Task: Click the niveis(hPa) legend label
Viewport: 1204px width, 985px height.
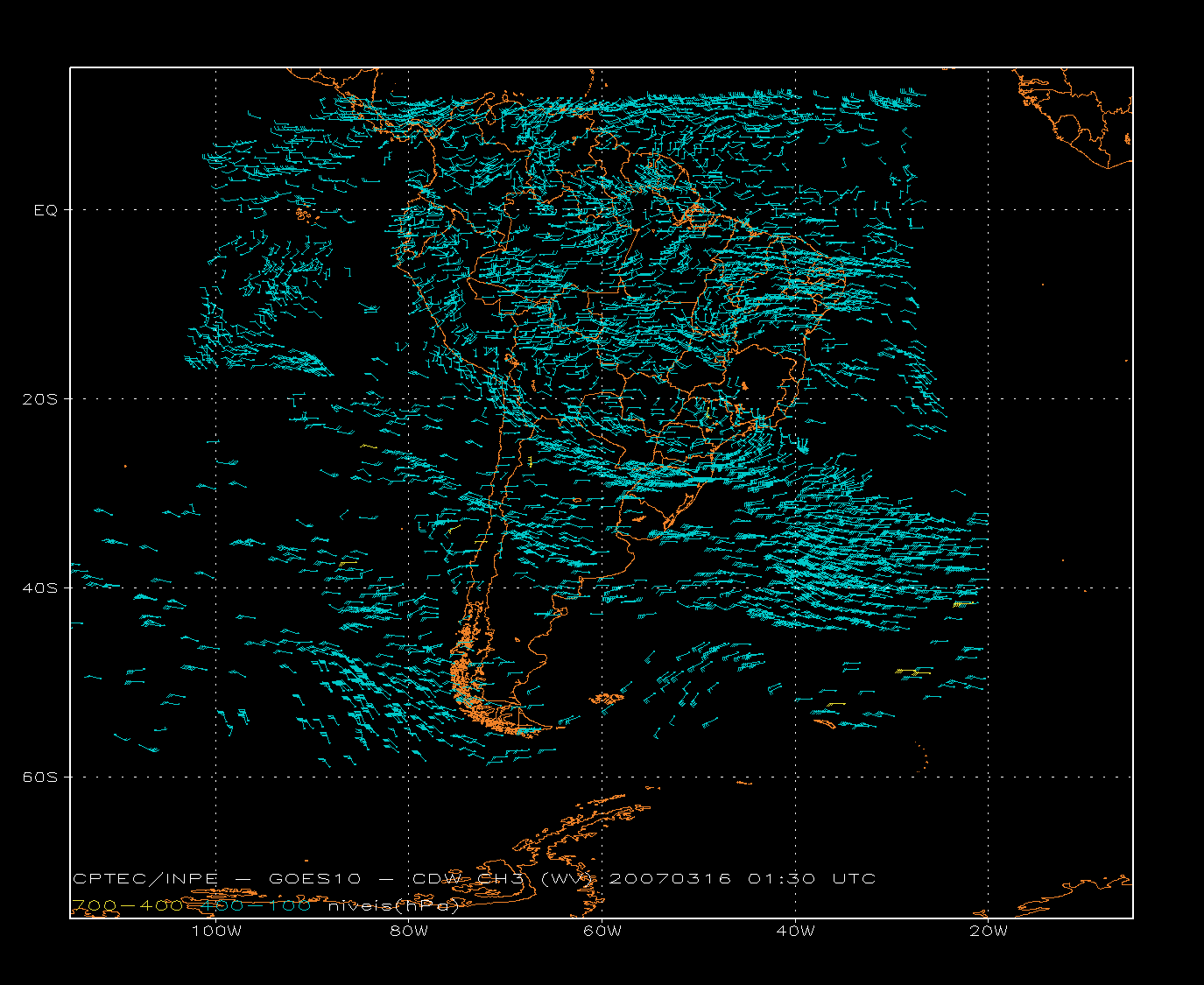Action: click(393, 906)
